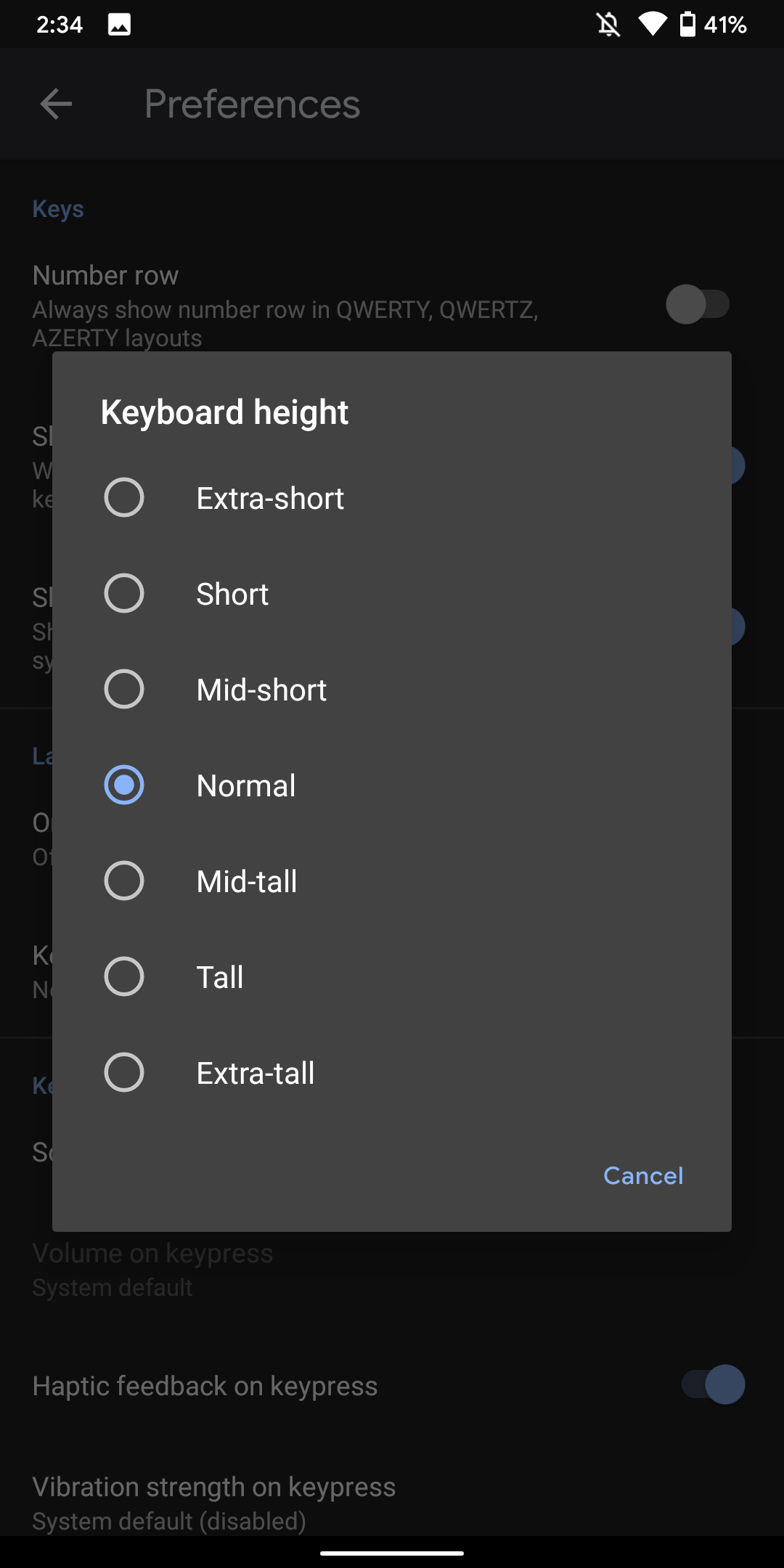Cancel the Keyboard height dialog
Viewport: 784px width, 1568px height.
[643, 1175]
